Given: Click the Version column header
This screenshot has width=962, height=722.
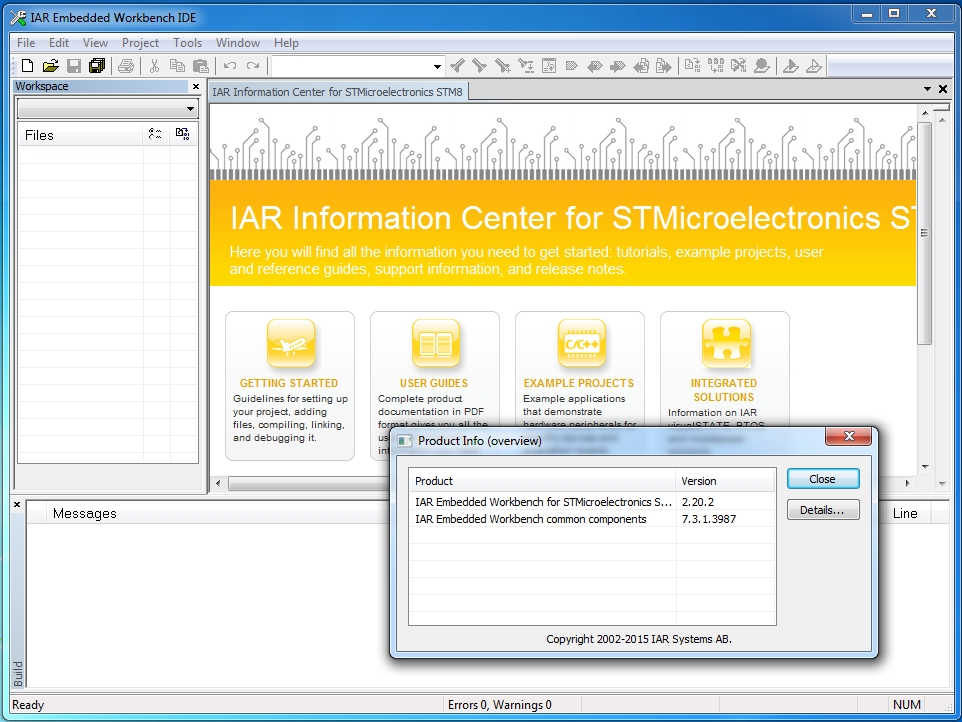Looking at the screenshot, I should coord(725,481).
